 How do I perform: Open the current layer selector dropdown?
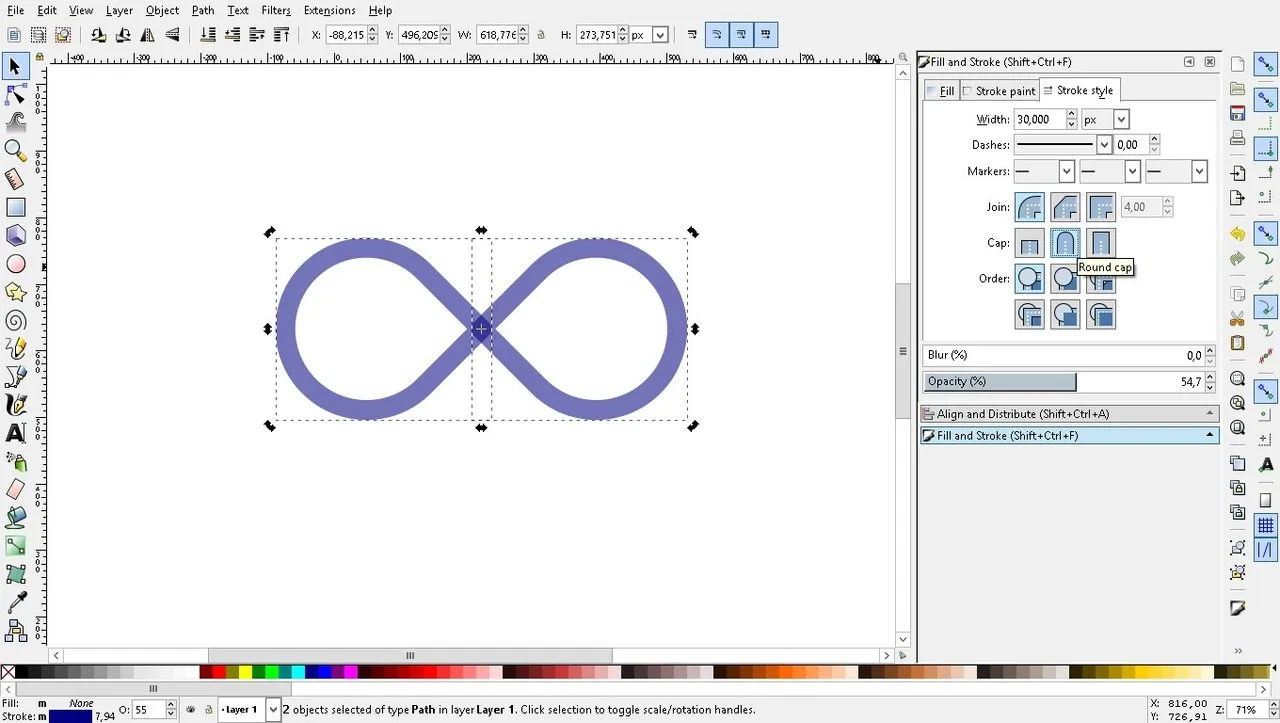[x=272, y=710]
